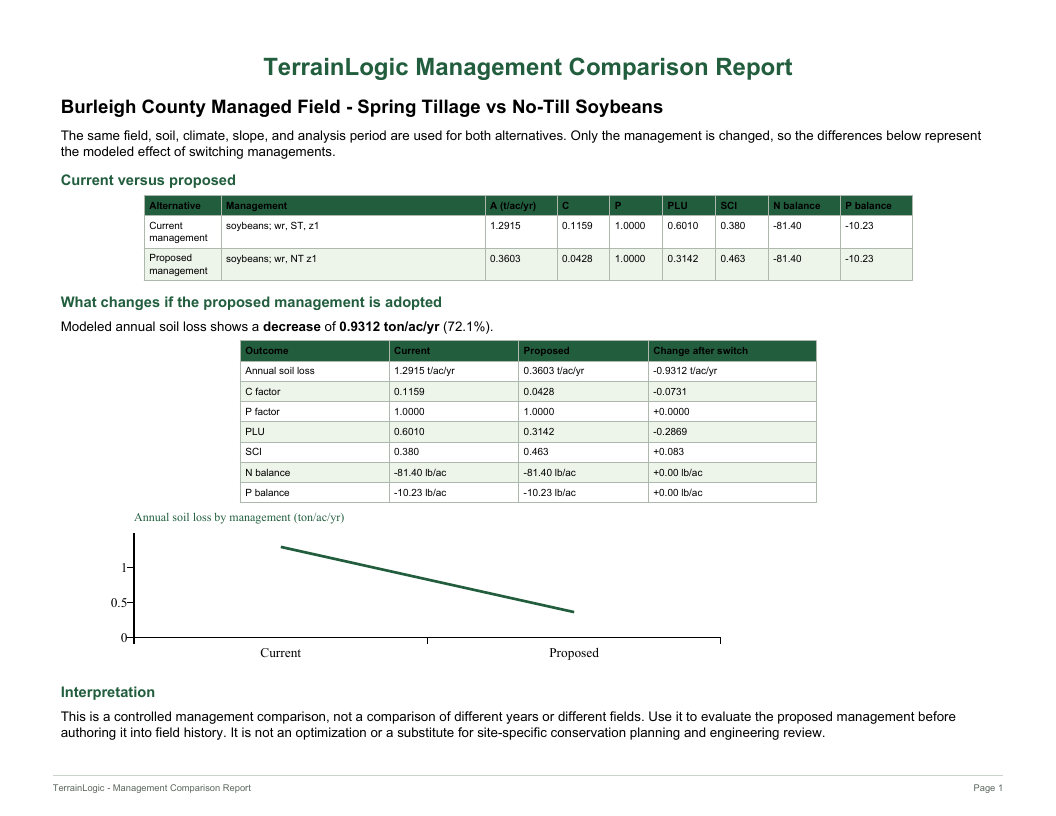Click the 'Proposed' x-axis label on the chart

click(x=574, y=652)
